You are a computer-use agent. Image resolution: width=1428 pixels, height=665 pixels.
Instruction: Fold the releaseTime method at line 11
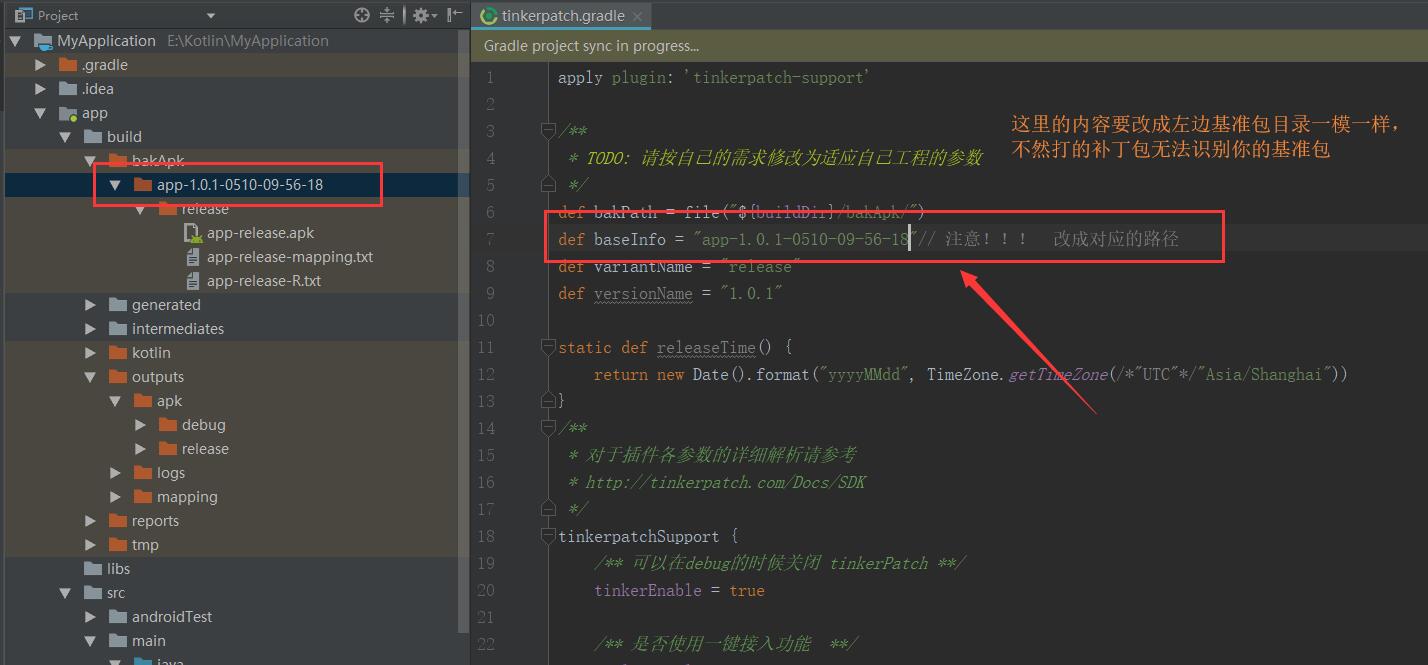pos(548,347)
